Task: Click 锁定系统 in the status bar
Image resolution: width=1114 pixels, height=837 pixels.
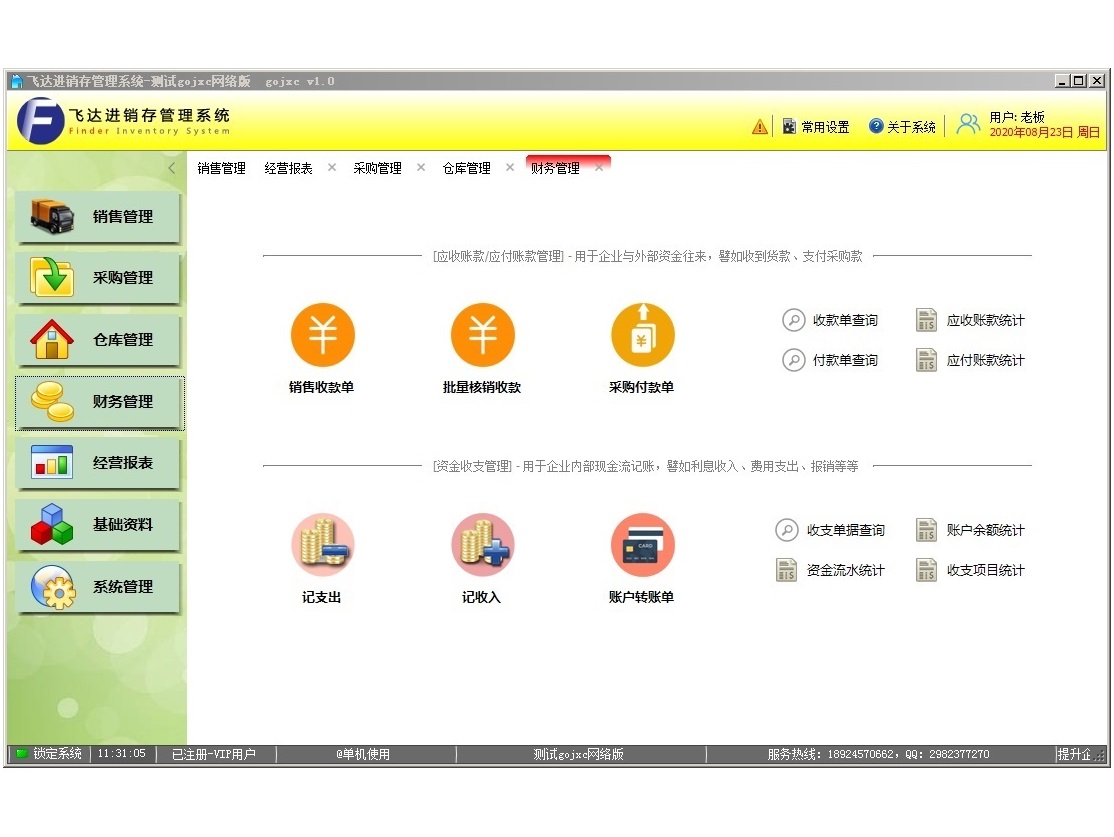Action: click(x=49, y=754)
